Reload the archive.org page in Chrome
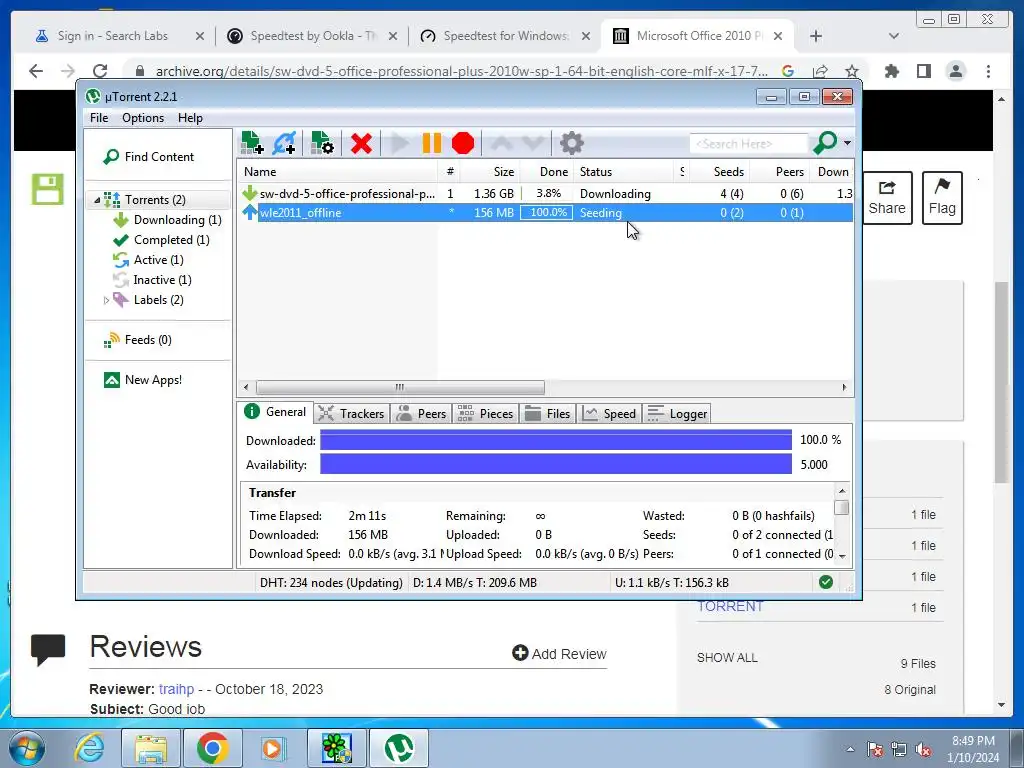Viewport: 1024px width, 768px height. pos(100,71)
